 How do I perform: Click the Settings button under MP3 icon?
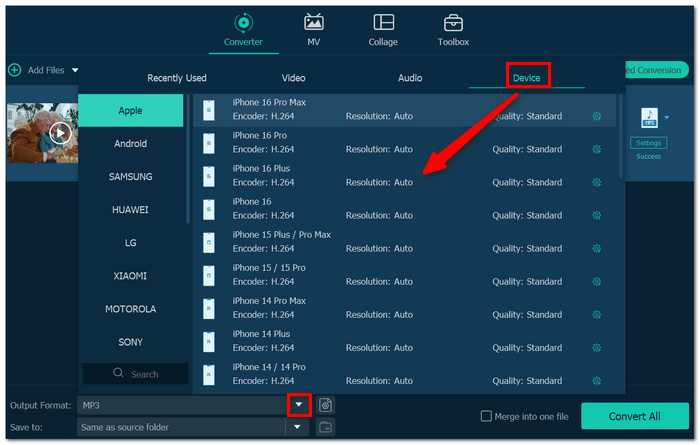tap(648, 143)
